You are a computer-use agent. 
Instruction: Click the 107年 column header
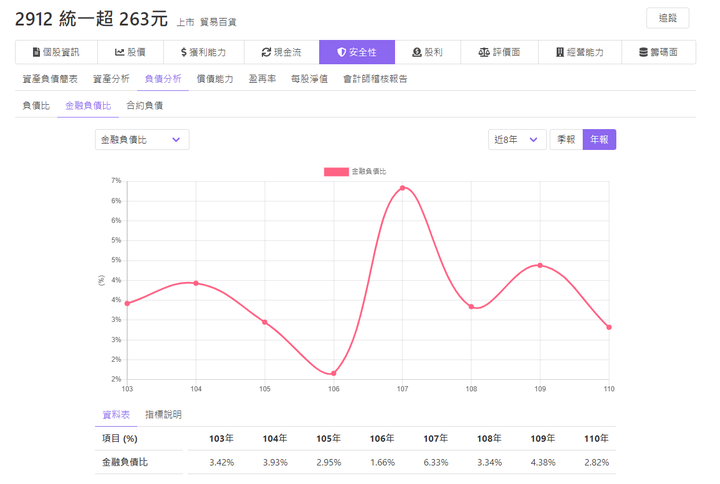(x=436, y=439)
